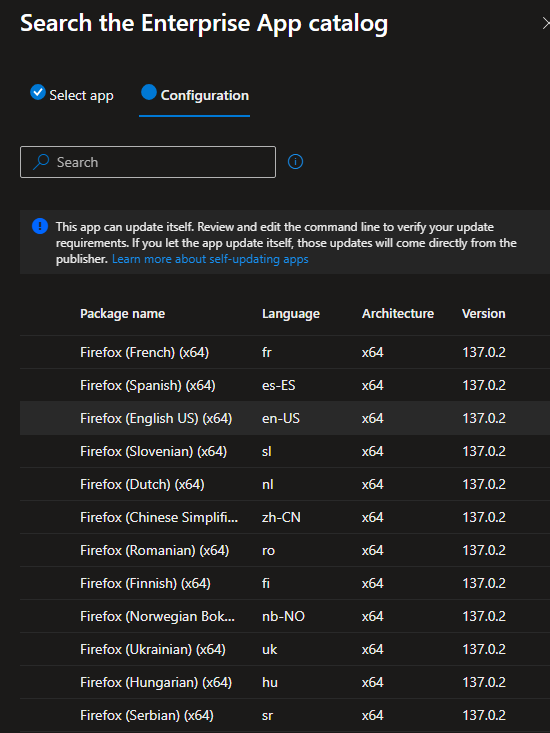Screen dimensions: 550x733
Task: Sort by Architecture column header
Action: tap(398, 314)
